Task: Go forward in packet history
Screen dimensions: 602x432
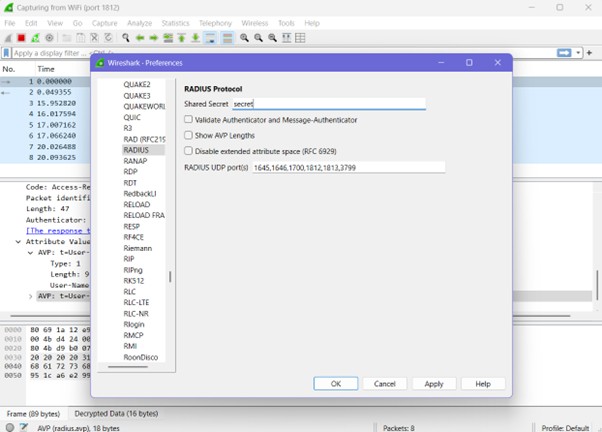Action: coord(154,38)
